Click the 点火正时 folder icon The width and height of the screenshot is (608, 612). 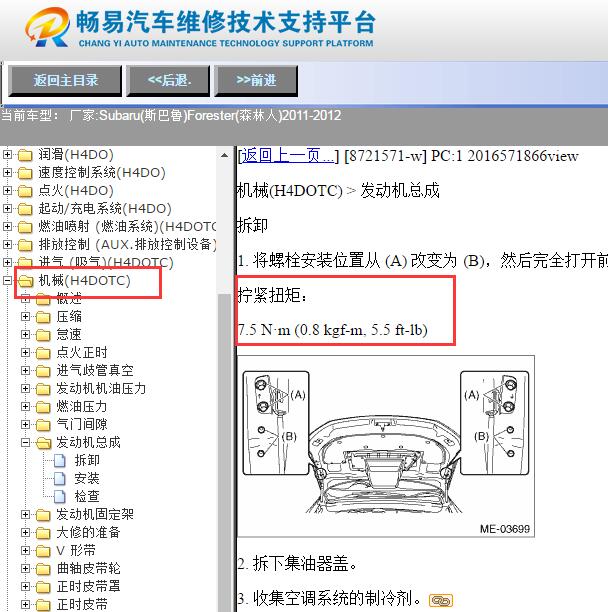43,353
